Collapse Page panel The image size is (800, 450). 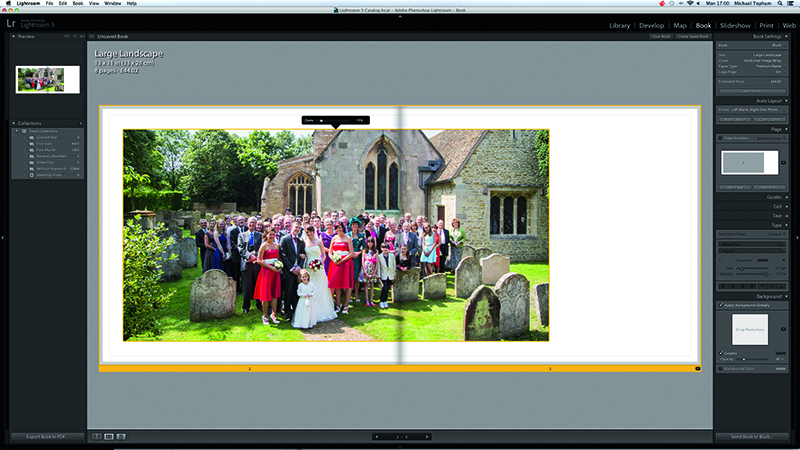click(786, 130)
